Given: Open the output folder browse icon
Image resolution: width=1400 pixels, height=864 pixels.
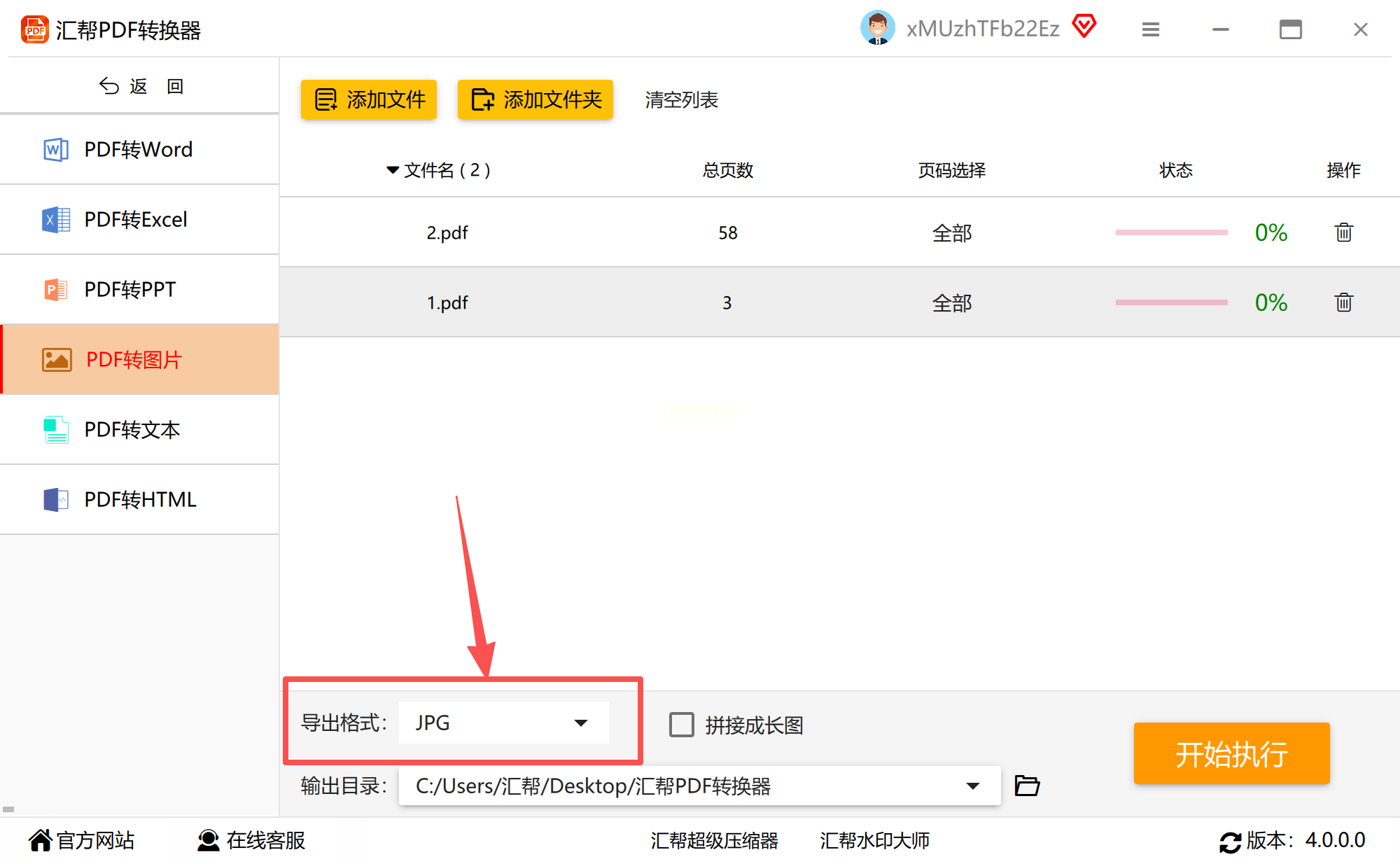Looking at the screenshot, I should coord(1027,786).
